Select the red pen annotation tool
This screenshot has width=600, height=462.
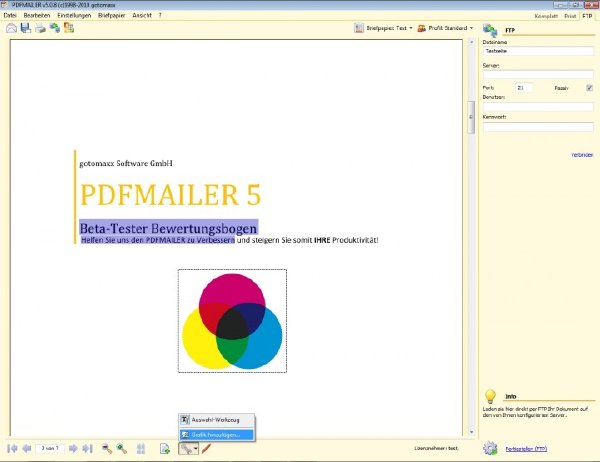[206, 448]
